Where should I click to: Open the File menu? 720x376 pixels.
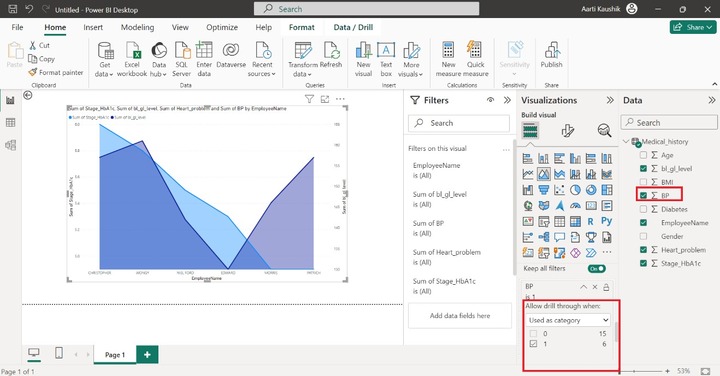[x=17, y=27]
